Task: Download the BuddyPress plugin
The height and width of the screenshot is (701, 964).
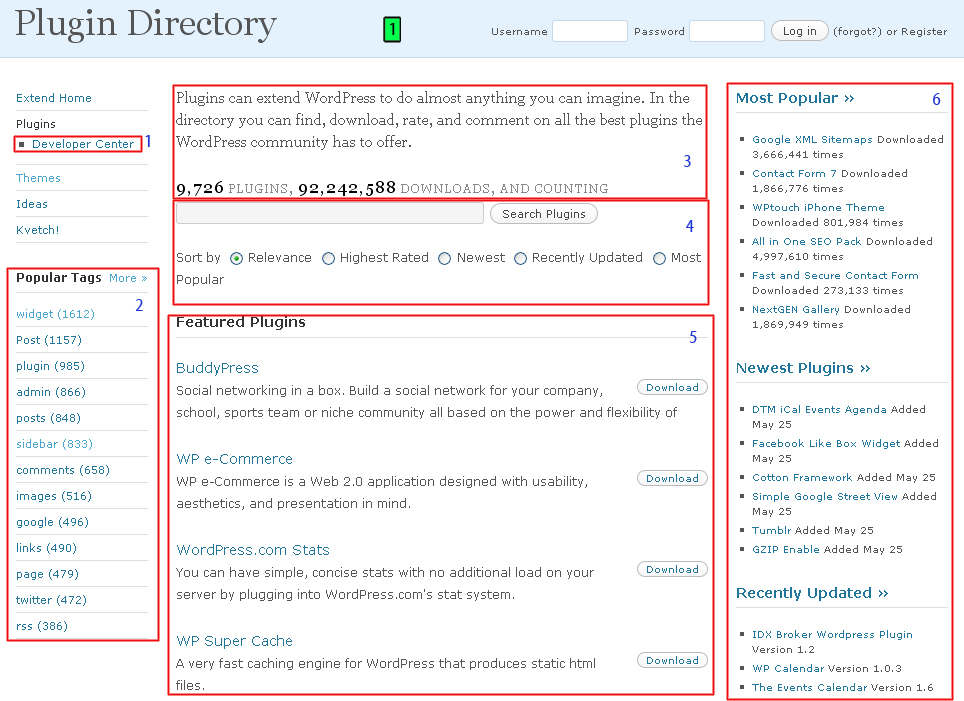Action: point(672,387)
